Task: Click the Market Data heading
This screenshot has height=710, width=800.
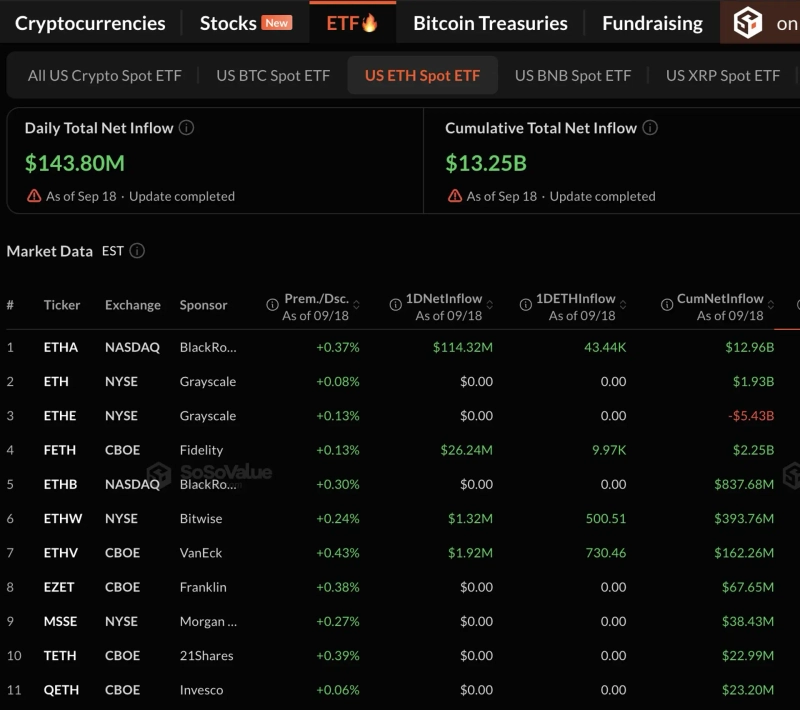Action: [x=49, y=251]
